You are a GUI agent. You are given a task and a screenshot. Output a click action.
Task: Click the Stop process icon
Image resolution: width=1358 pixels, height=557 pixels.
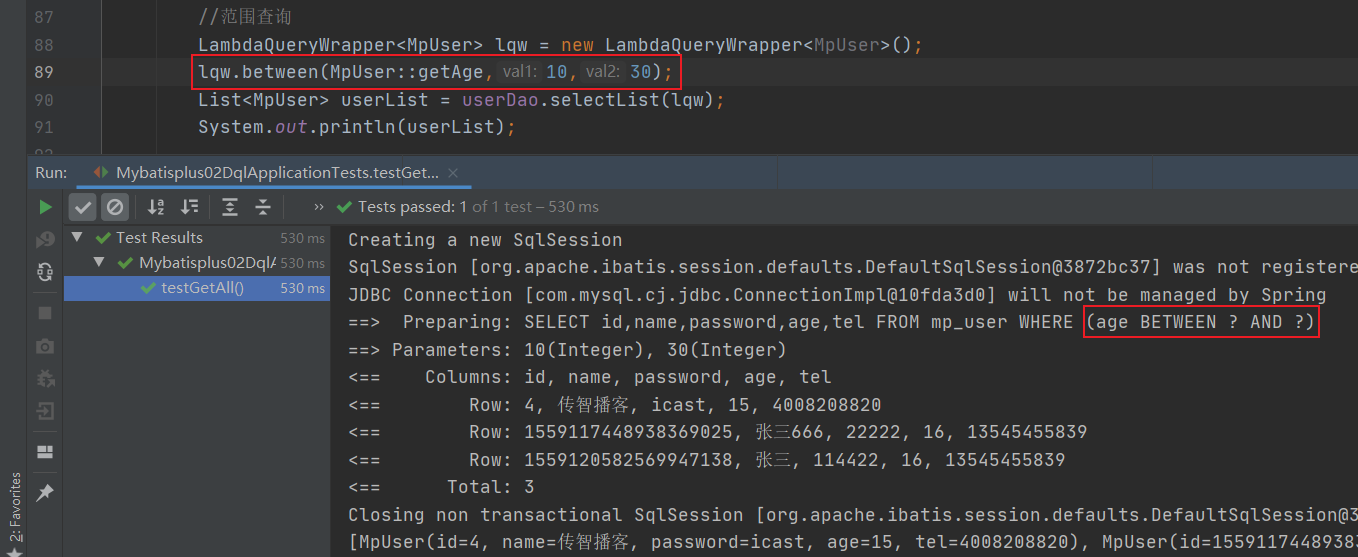click(45, 313)
